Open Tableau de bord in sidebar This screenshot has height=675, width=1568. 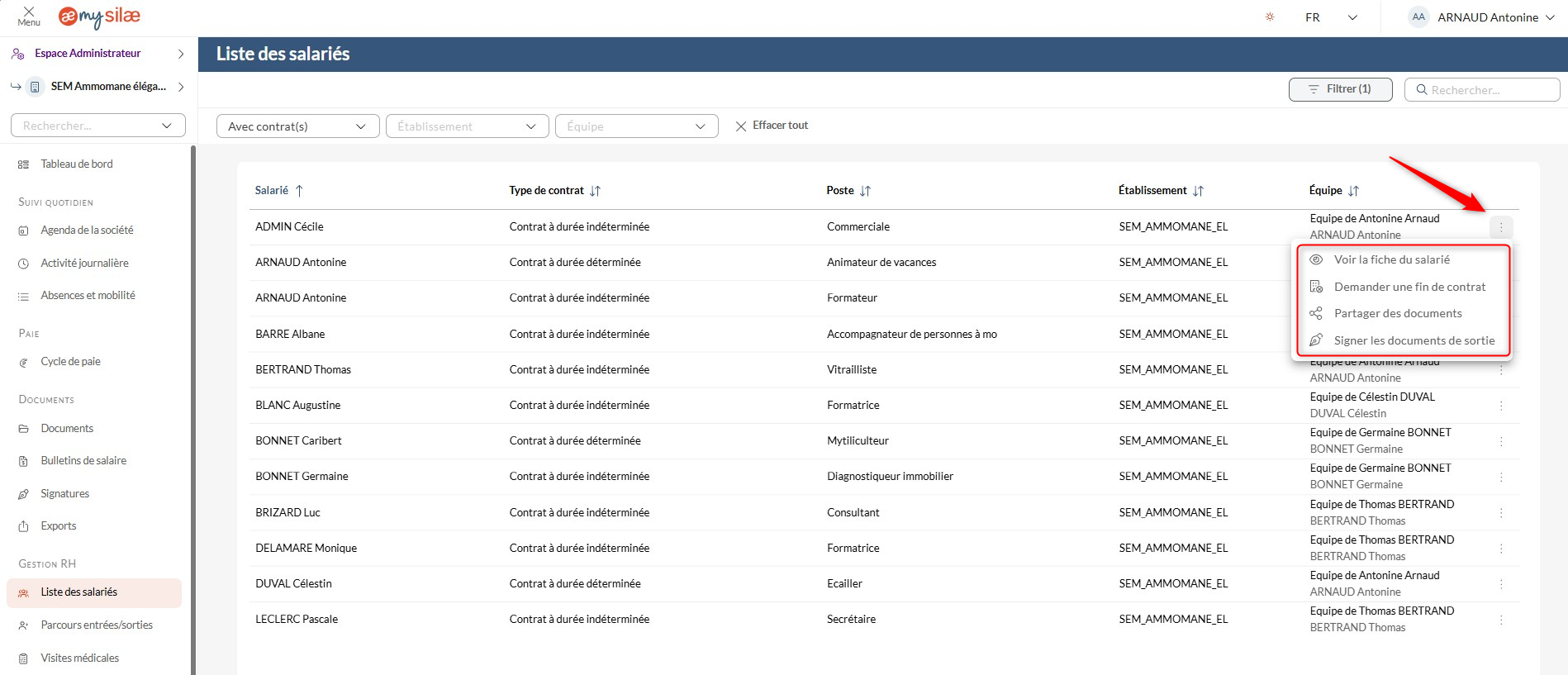(77, 164)
